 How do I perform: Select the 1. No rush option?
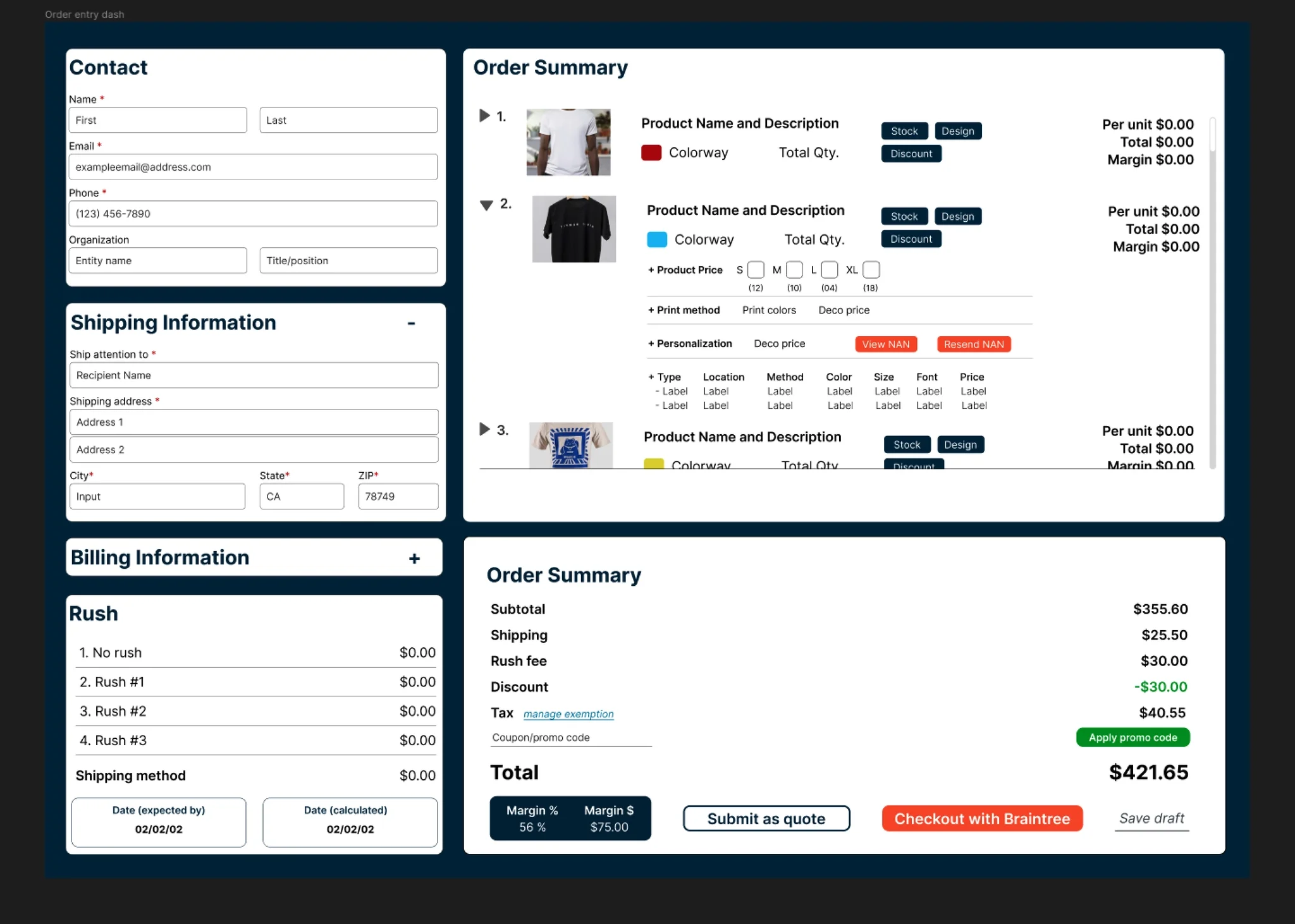tap(256, 653)
